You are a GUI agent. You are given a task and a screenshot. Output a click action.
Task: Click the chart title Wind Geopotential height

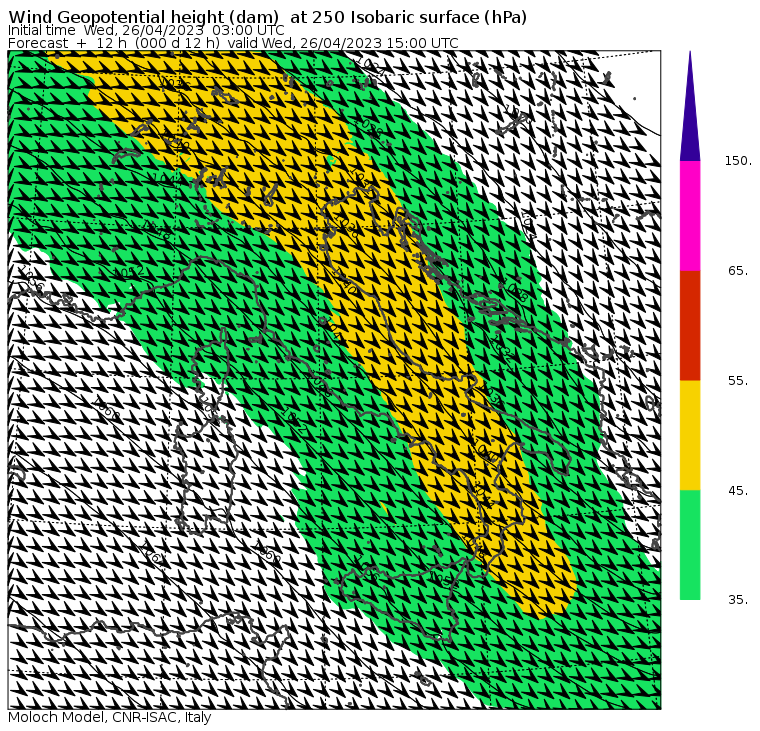coord(268,17)
